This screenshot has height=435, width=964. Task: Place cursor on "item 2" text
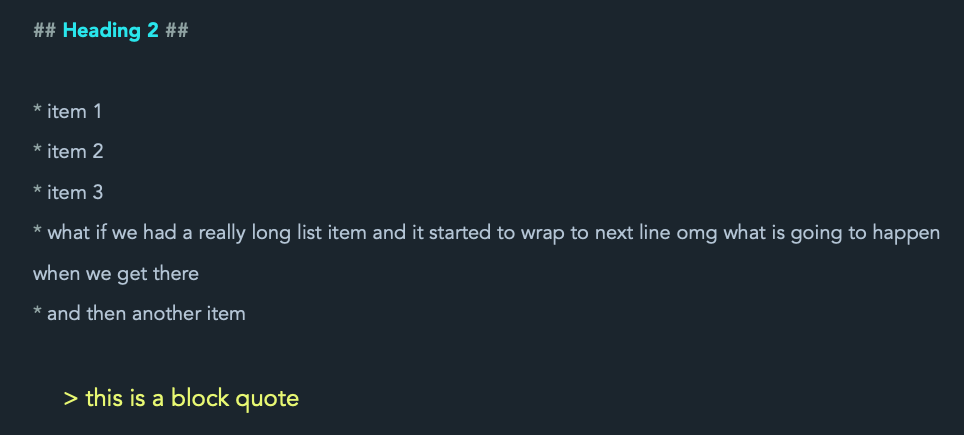coord(75,152)
